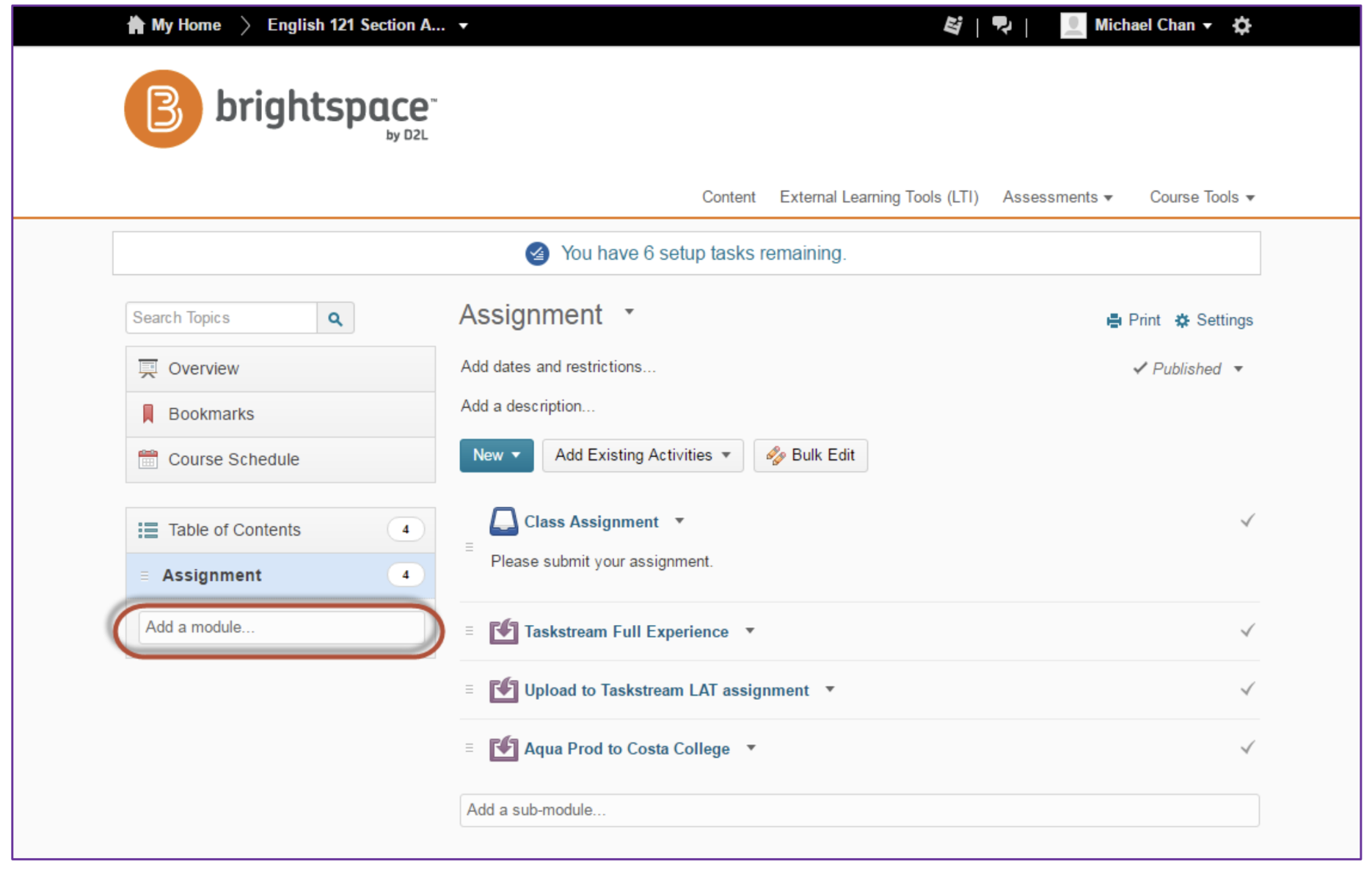Click the Bulk Edit pencil icon
The image size is (1372, 870).
tap(776, 456)
